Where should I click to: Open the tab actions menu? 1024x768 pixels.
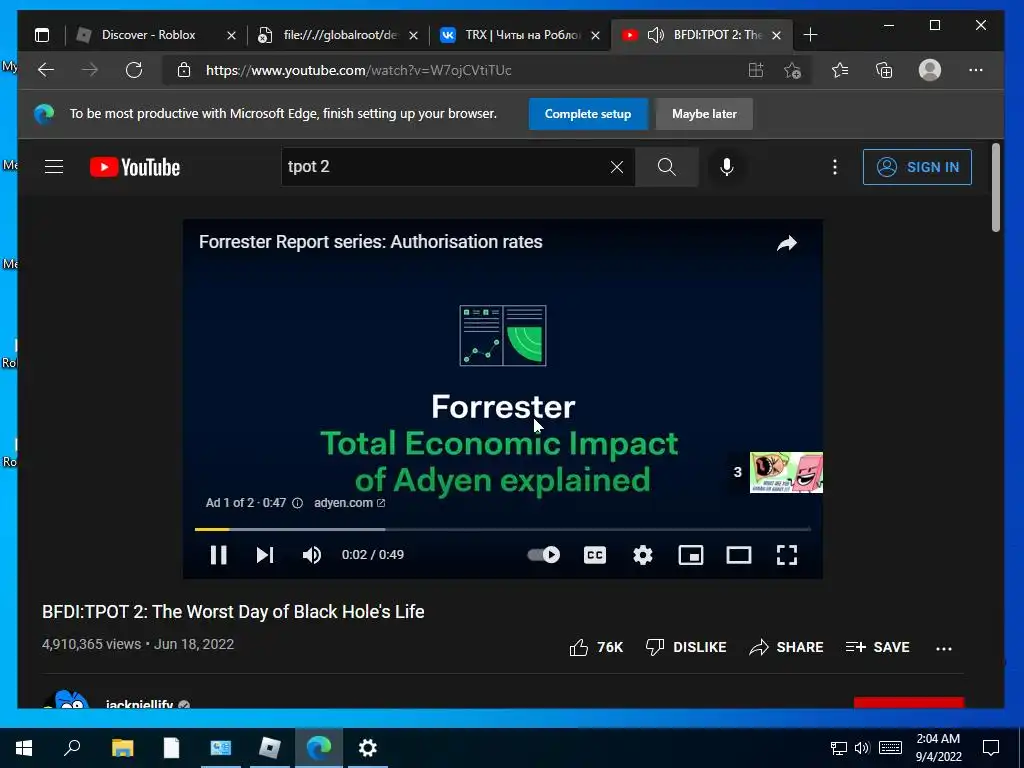tap(42, 35)
